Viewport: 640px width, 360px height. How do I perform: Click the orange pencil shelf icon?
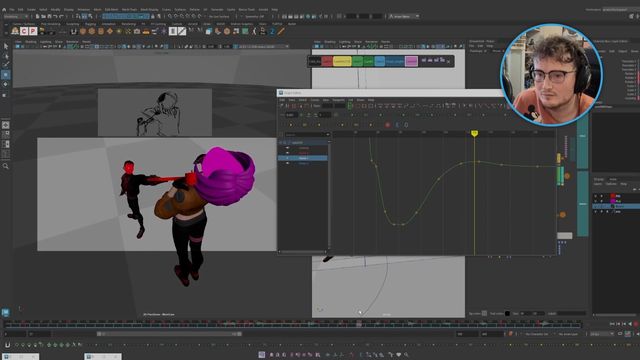coord(281,31)
